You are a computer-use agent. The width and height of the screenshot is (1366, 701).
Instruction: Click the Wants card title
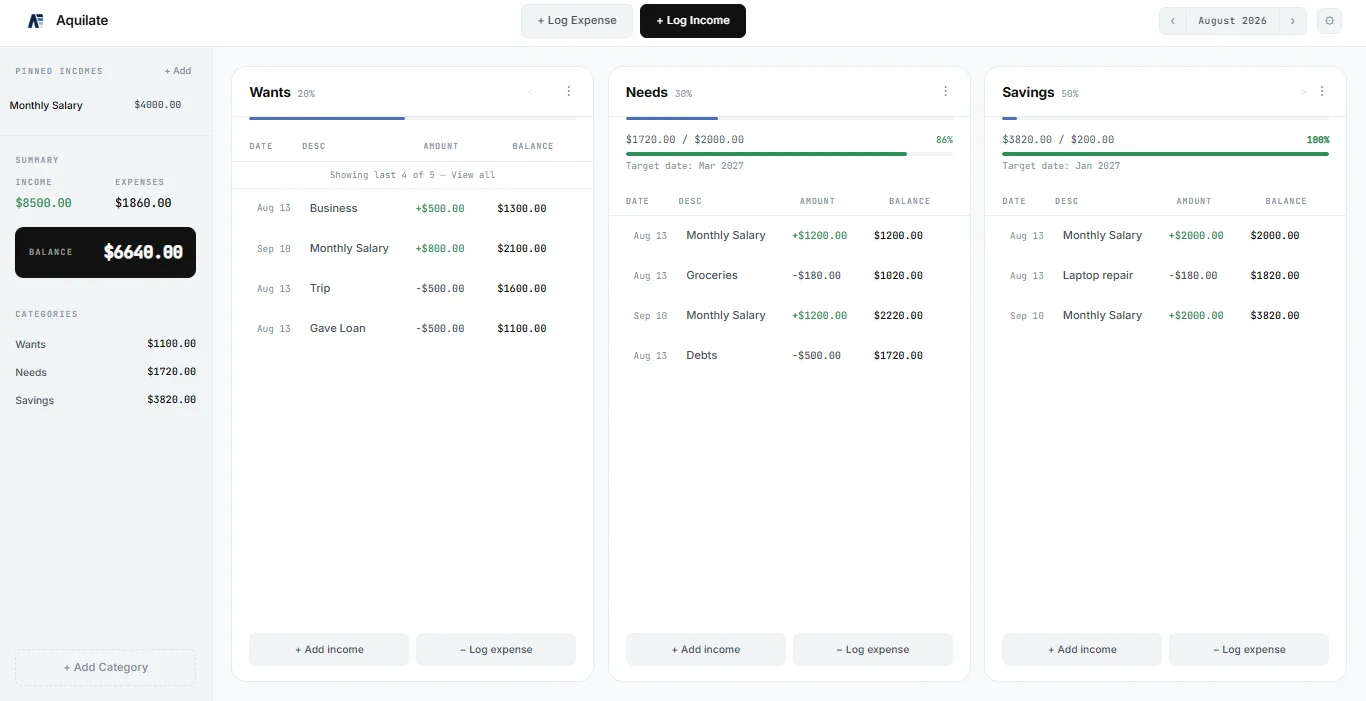[x=270, y=92]
